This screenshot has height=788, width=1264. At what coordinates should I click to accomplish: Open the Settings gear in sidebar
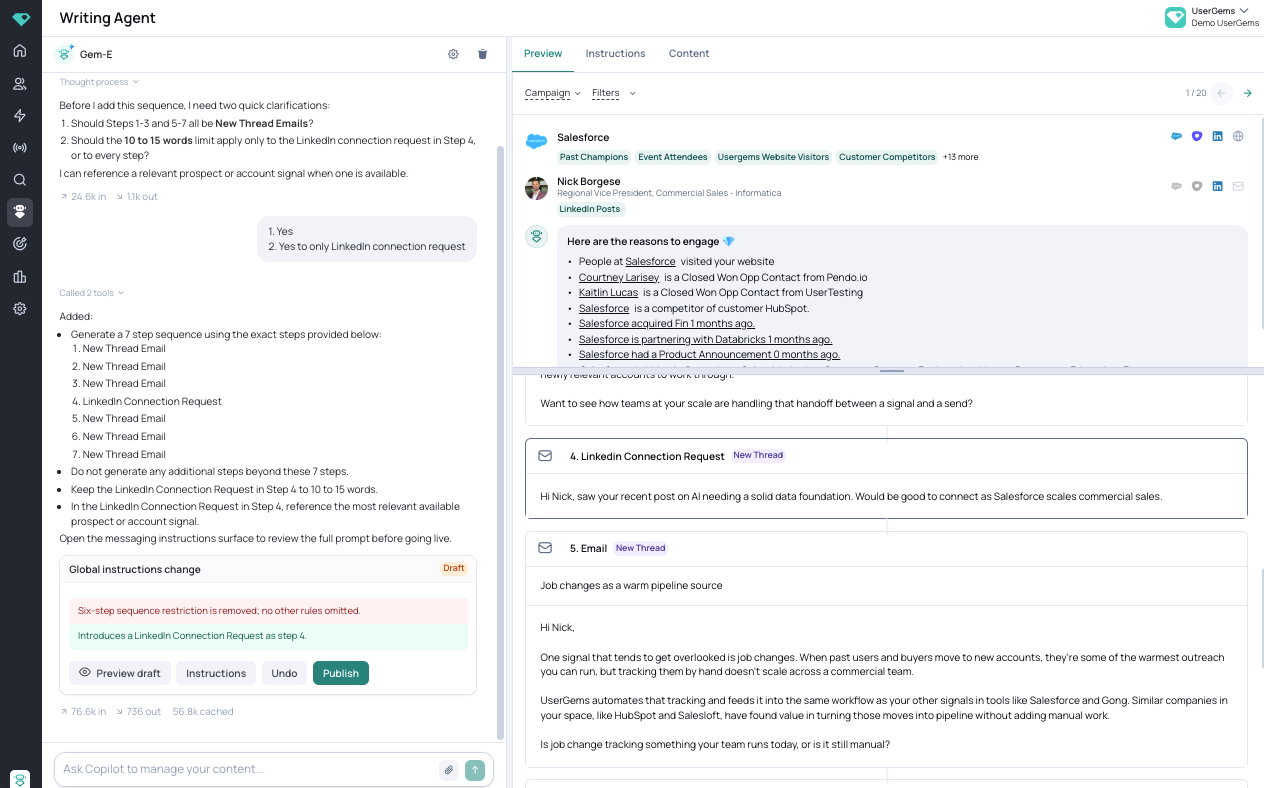pyautogui.click(x=20, y=309)
